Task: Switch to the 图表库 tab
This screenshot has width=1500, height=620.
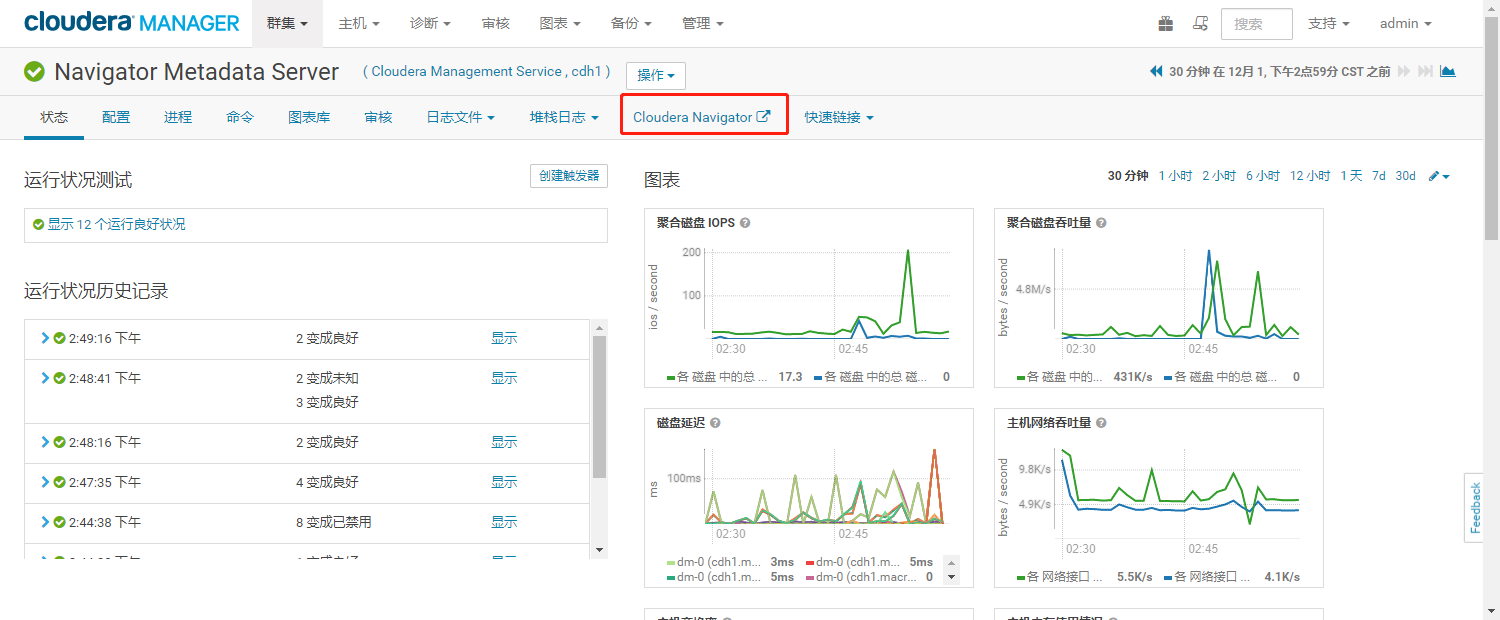Action: tap(309, 117)
